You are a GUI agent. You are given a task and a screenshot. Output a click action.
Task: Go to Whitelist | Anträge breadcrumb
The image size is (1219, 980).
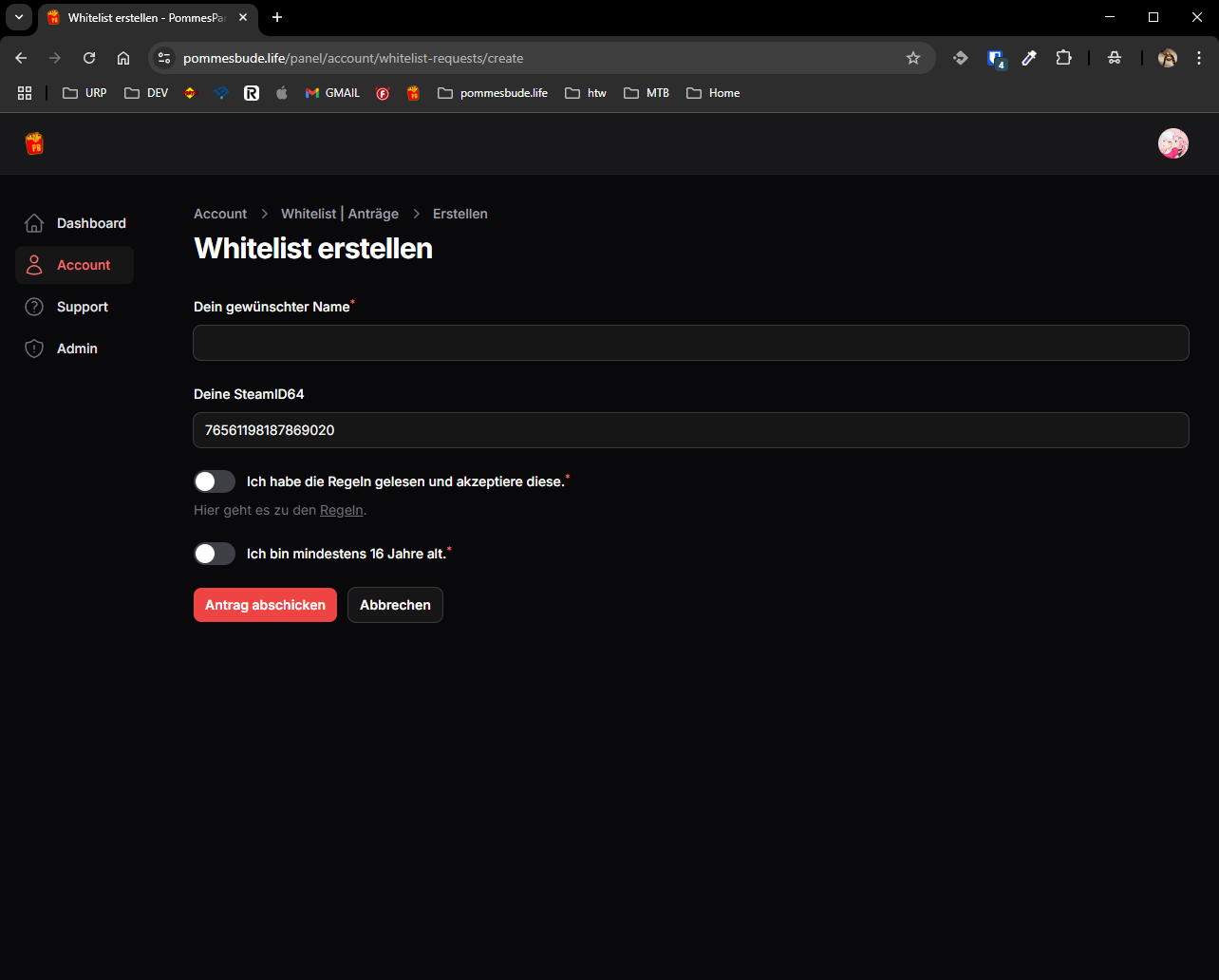click(339, 214)
